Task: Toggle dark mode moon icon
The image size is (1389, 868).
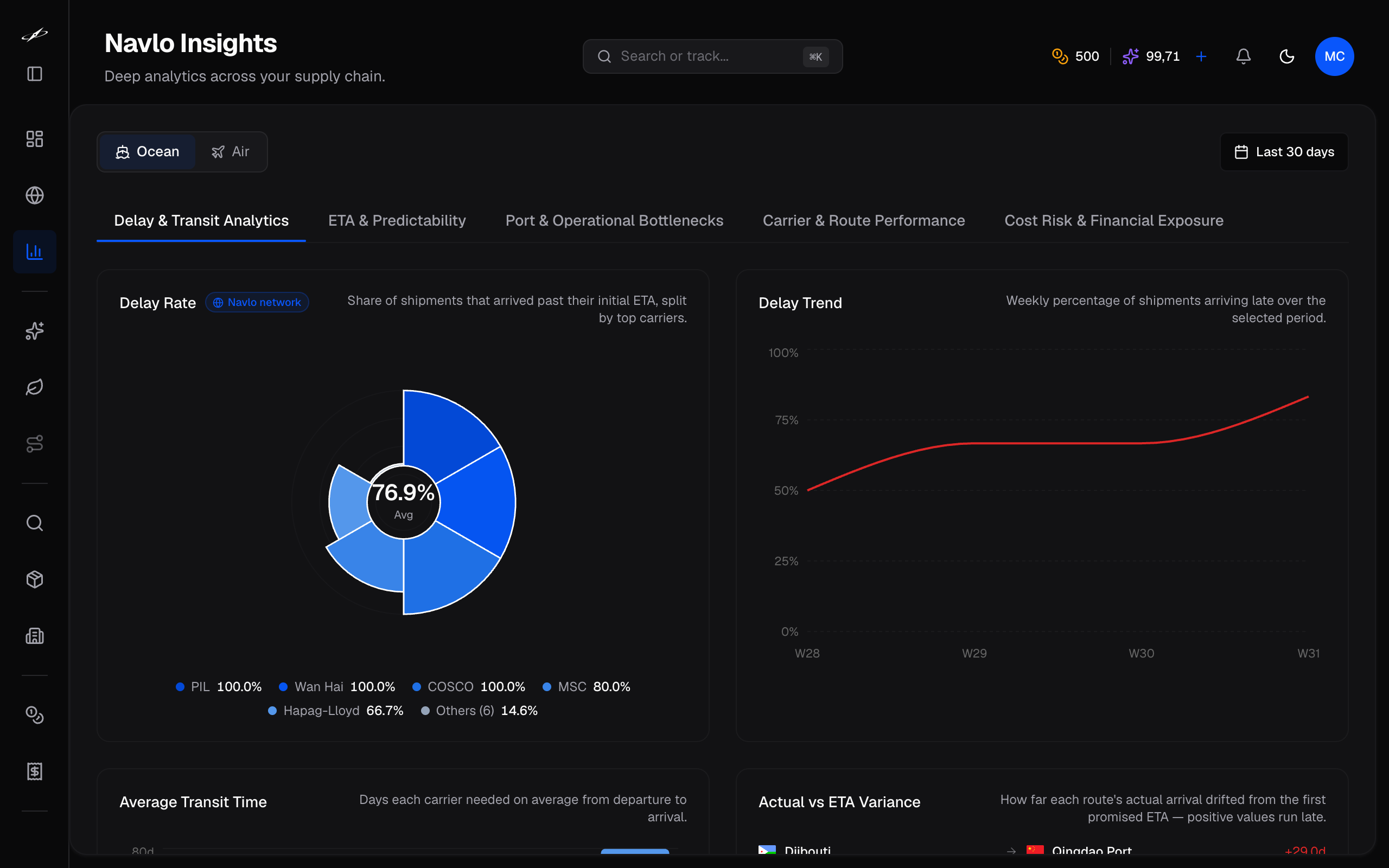Action: [x=1287, y=56]
